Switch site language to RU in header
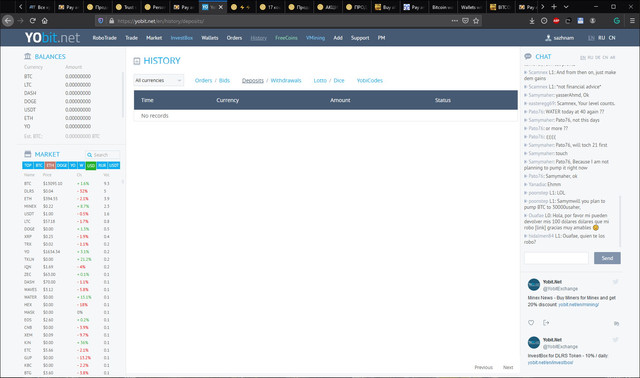Viewport: 640px width, 378px height. 602,38
